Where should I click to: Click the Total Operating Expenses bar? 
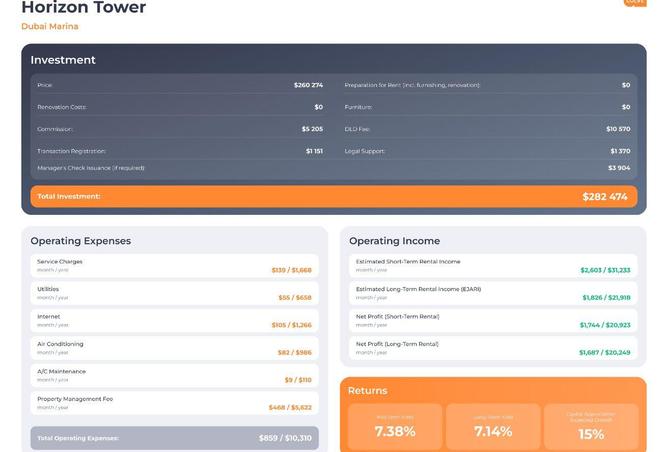[174, 438]
